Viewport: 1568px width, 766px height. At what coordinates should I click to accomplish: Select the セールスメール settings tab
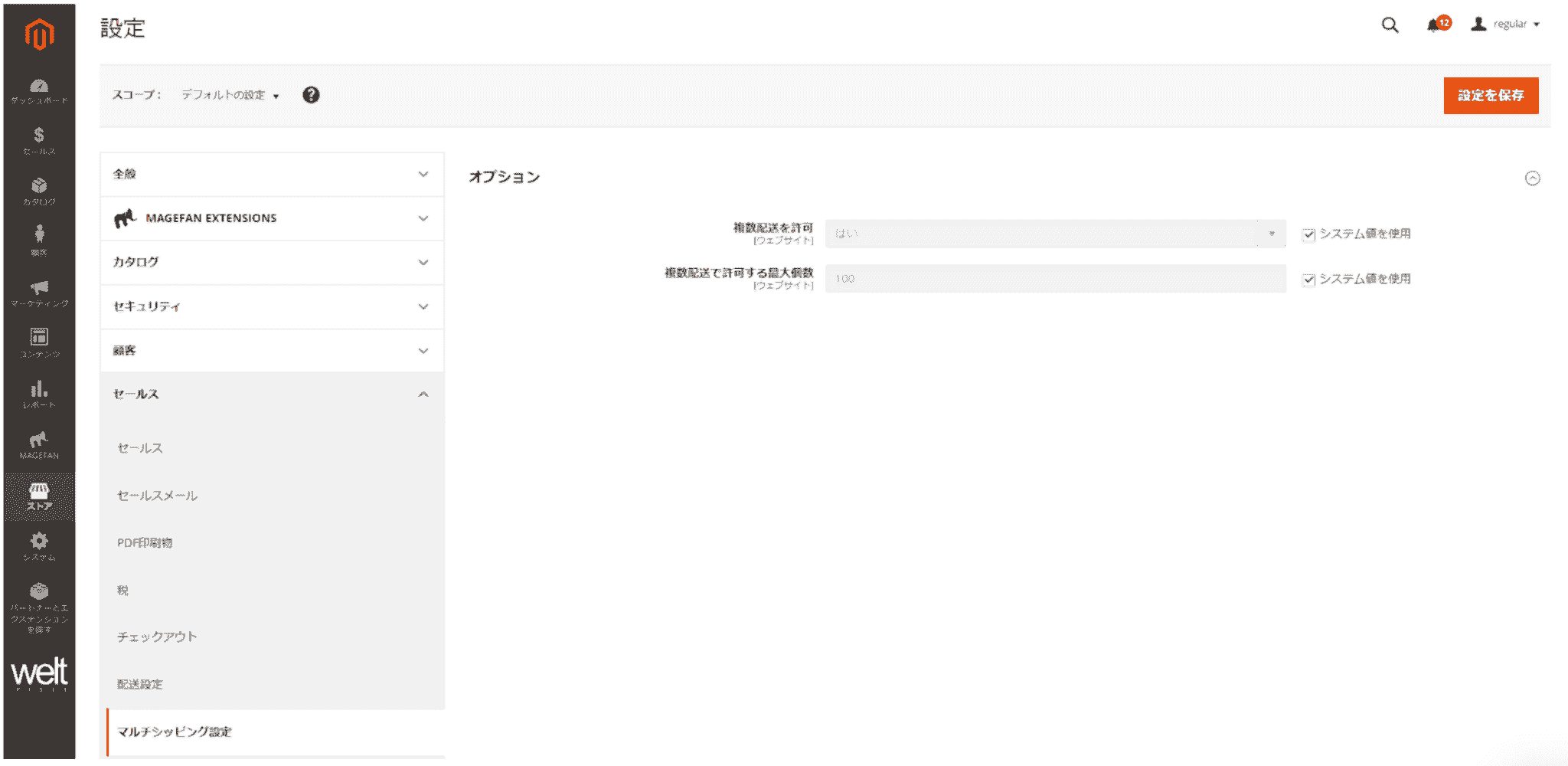click(x=157, y=496)
